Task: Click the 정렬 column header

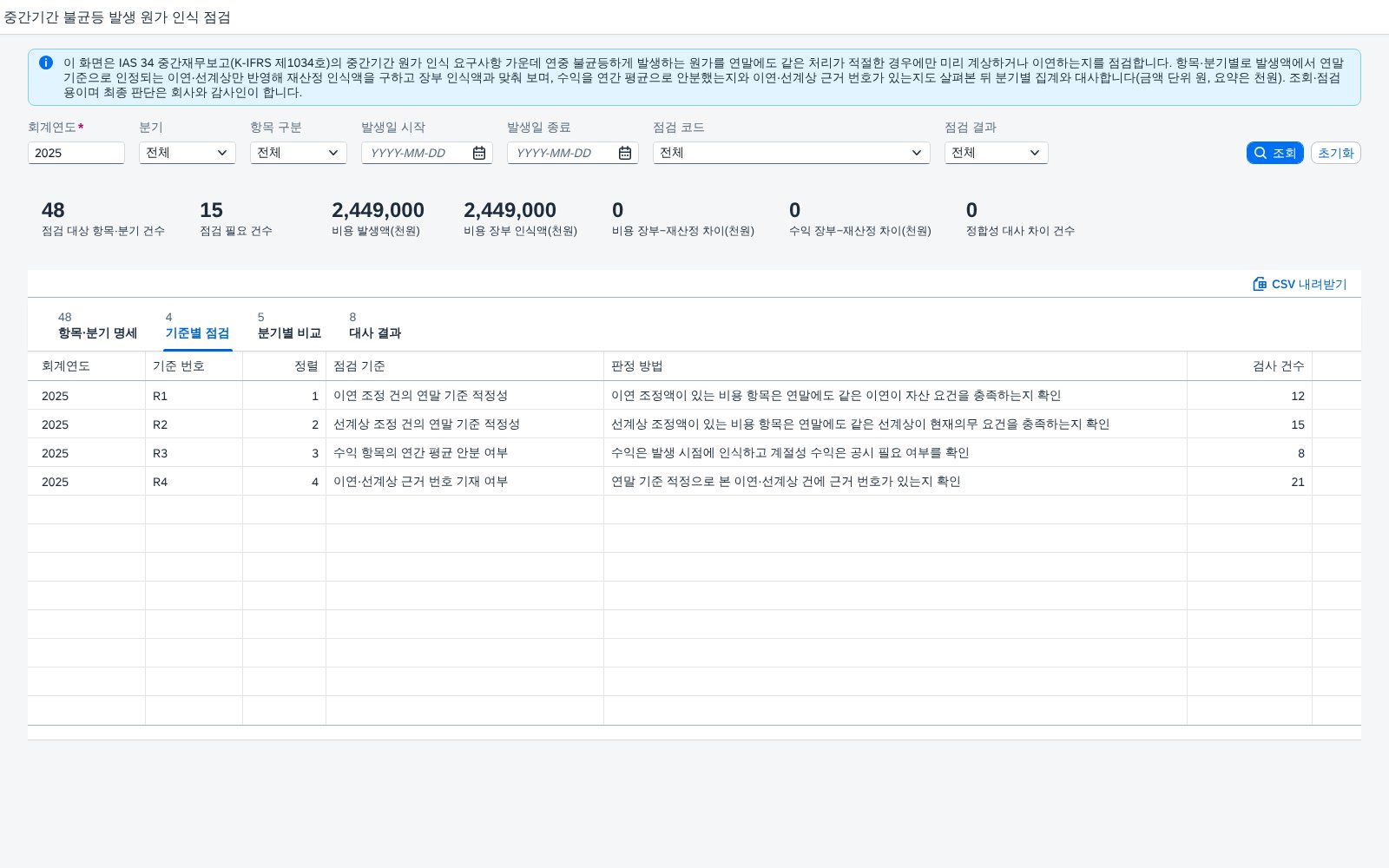Action: click(285, 366)
